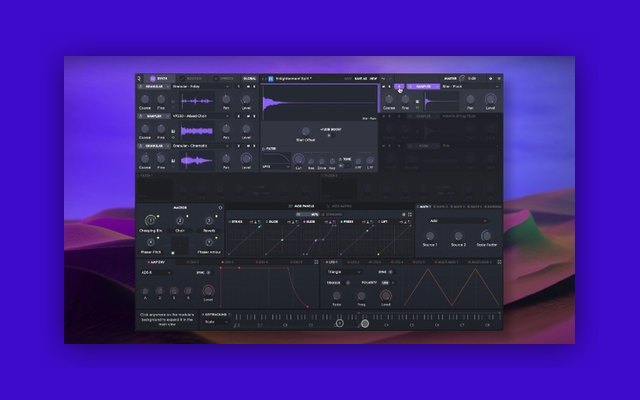Click the Master volume knob
The width and height of the screenshot is (640, 400).
(462, 78)
